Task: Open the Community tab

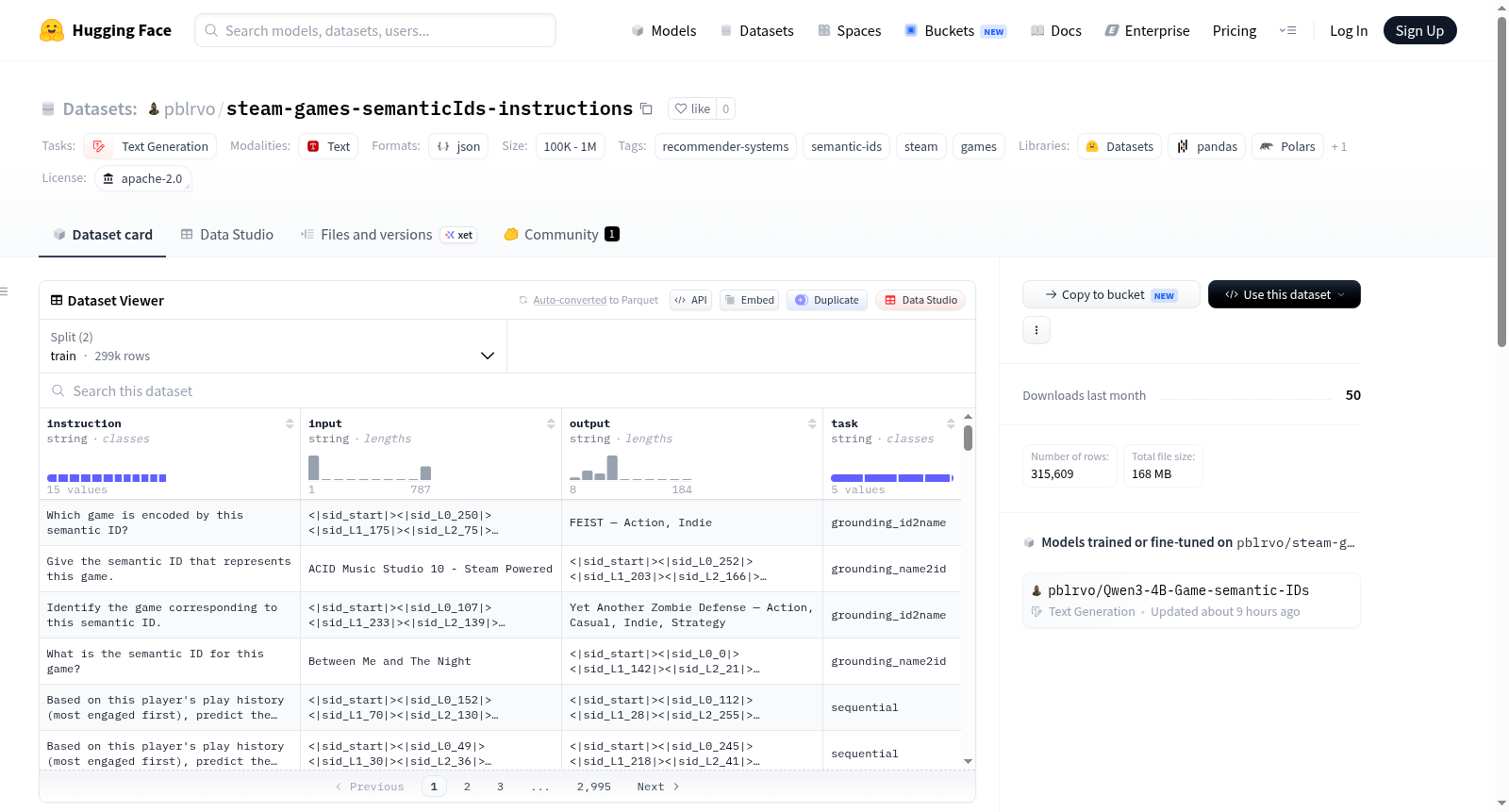Action: pyautogui.click(x=562, y=235)
